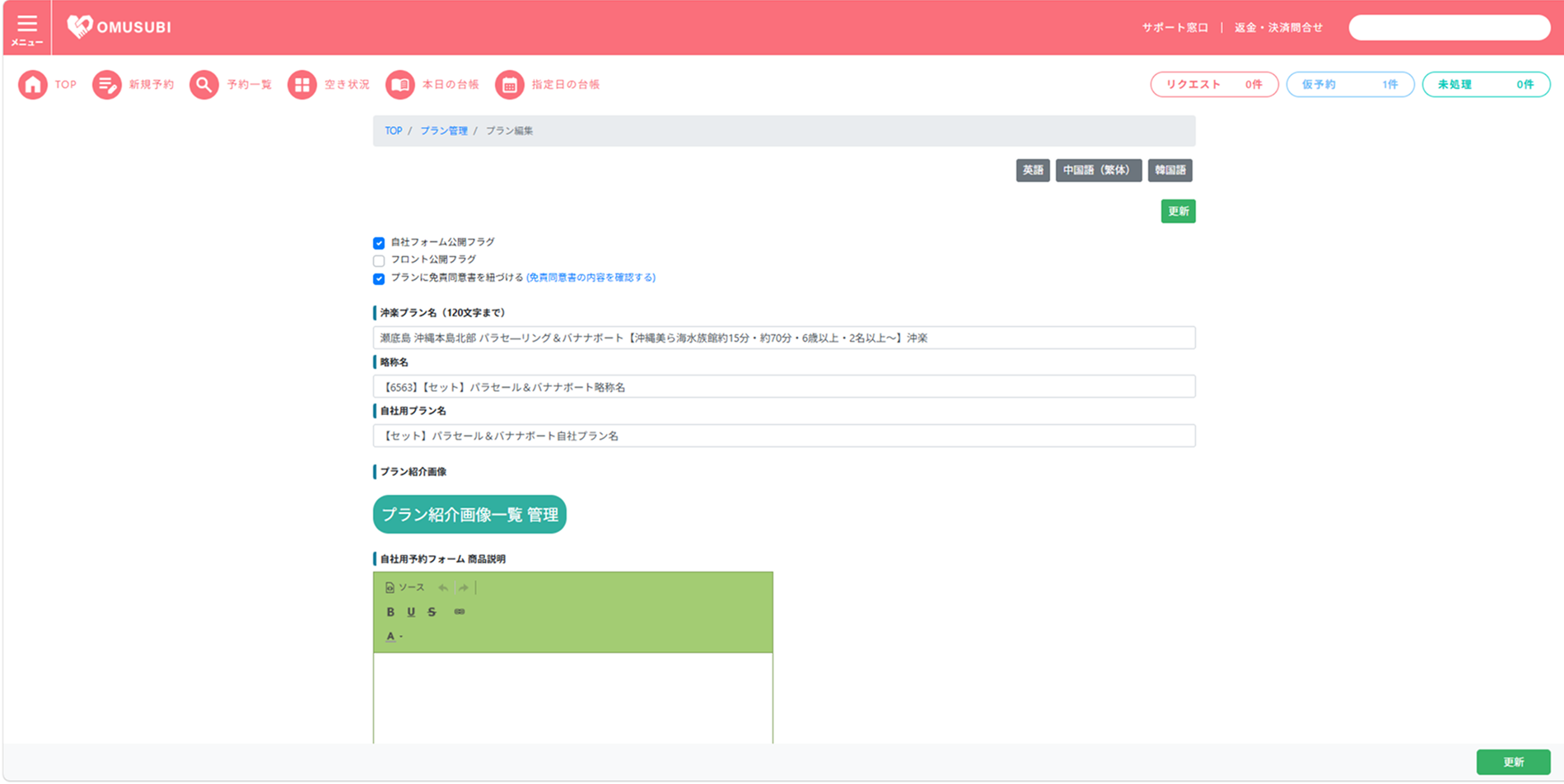
Task: Open リクエスト 0件 status pill
Action: [1214, 85]
